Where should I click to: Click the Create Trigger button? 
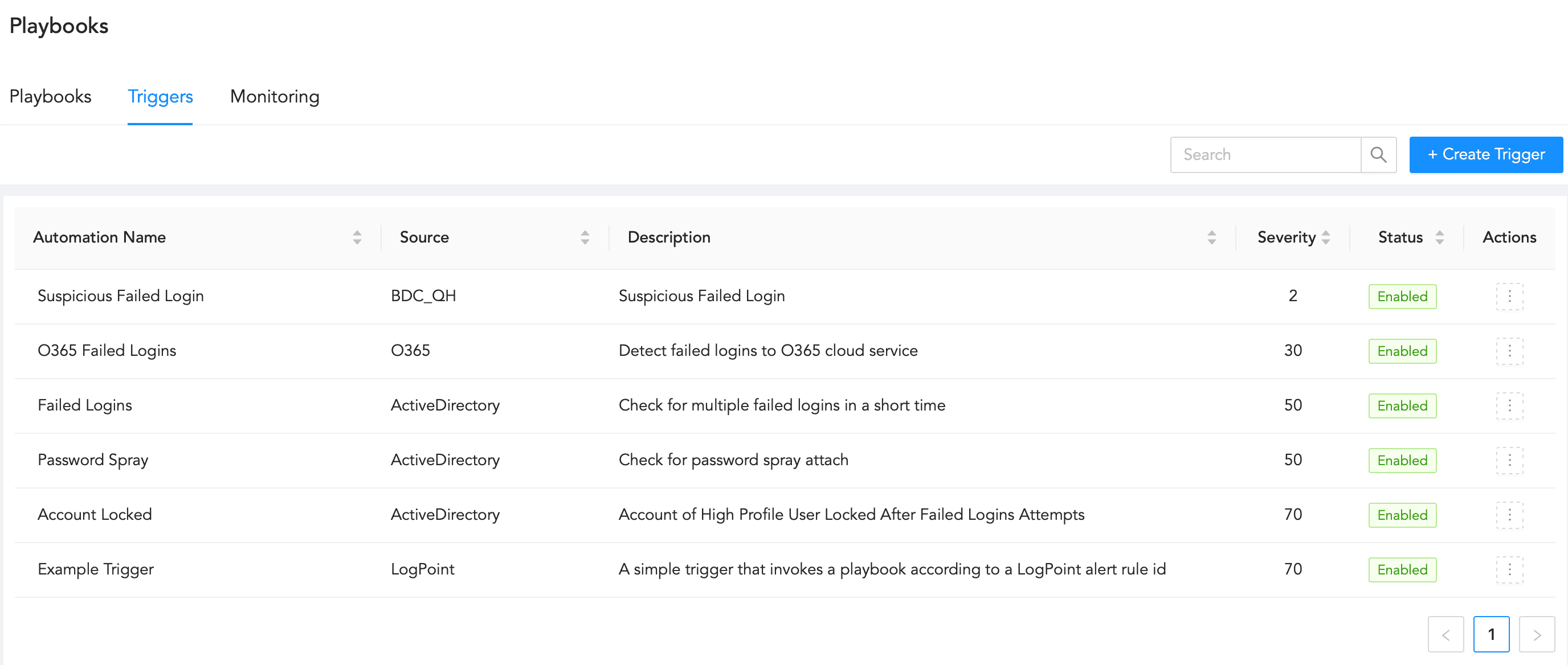click(x=1485, y=154)
